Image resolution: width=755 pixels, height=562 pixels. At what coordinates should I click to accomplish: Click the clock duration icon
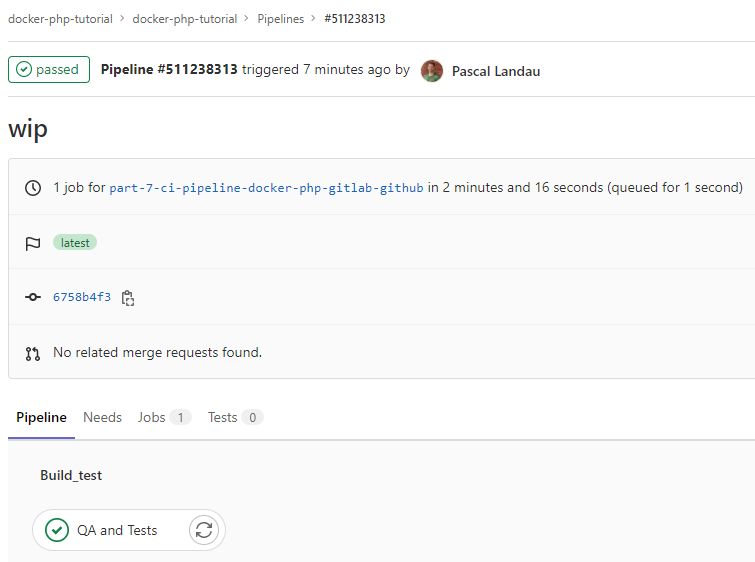pyautogui.click(x=33, y=188)
